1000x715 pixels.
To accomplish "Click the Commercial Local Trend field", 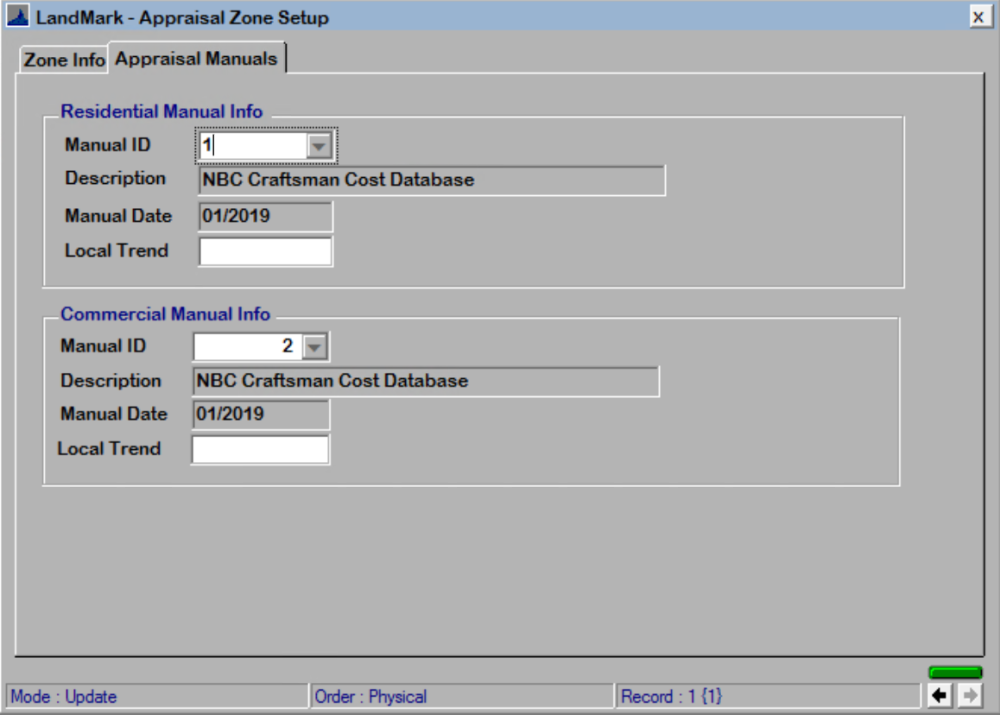I will pyautogui.click(x=260, y=448).
